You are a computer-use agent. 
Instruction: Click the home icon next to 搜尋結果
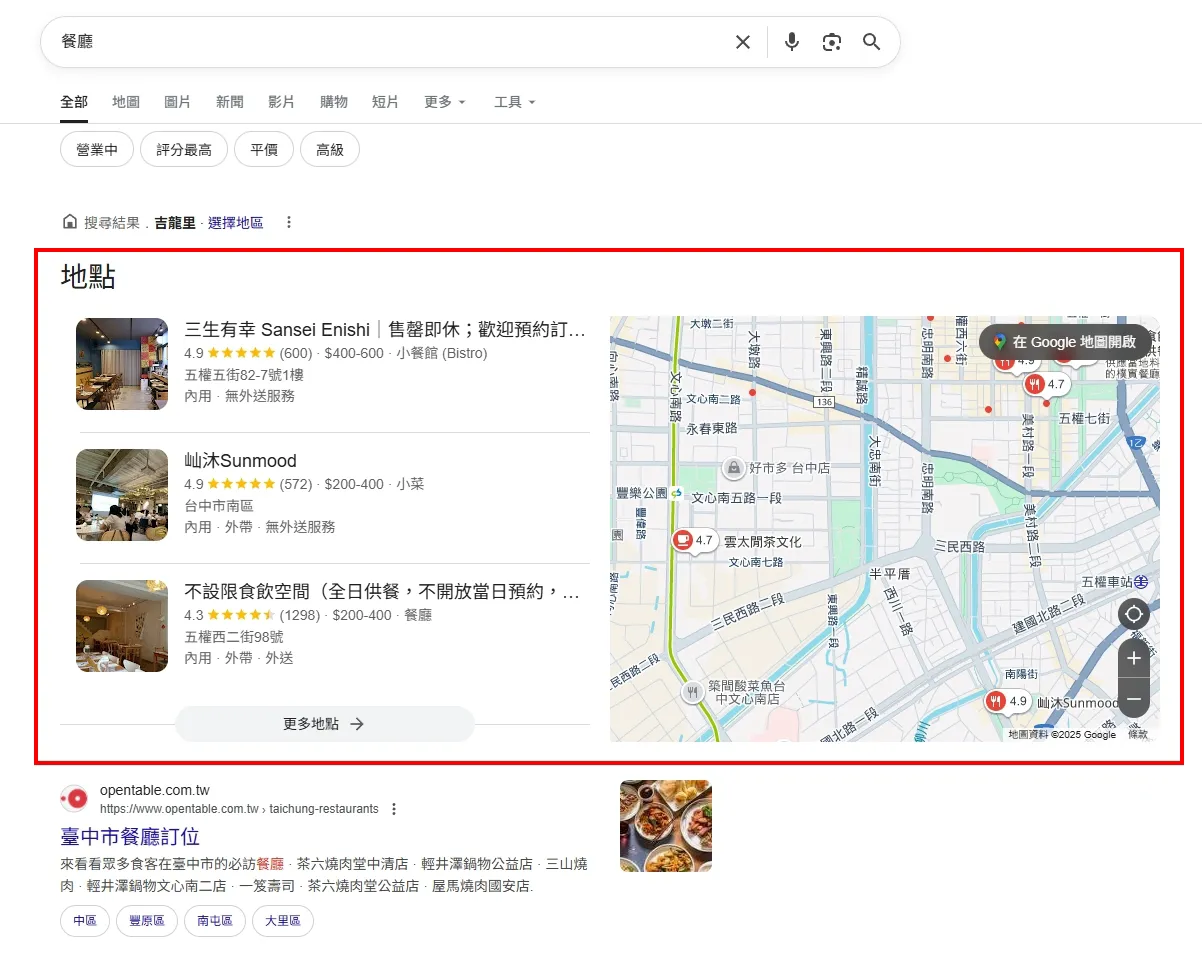[x=69, y=221]
